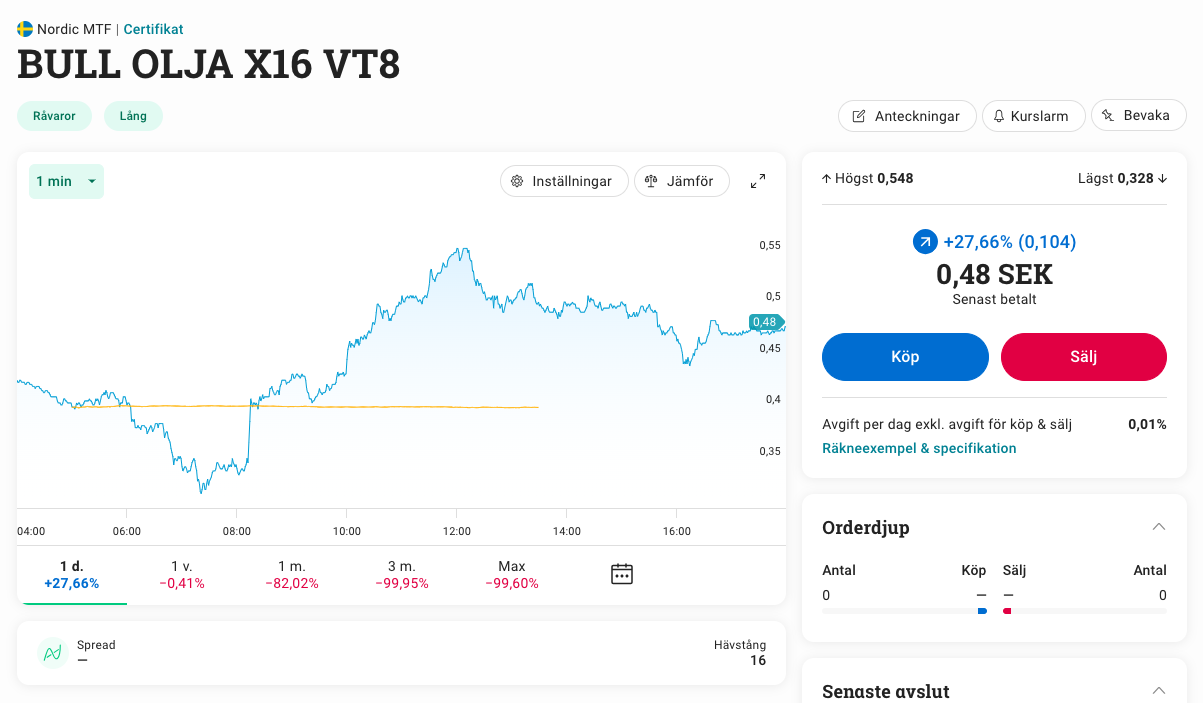This screenshot has width=1203, height=703.
Task: Click the Swedish flag icon
Action: (25, 29)
